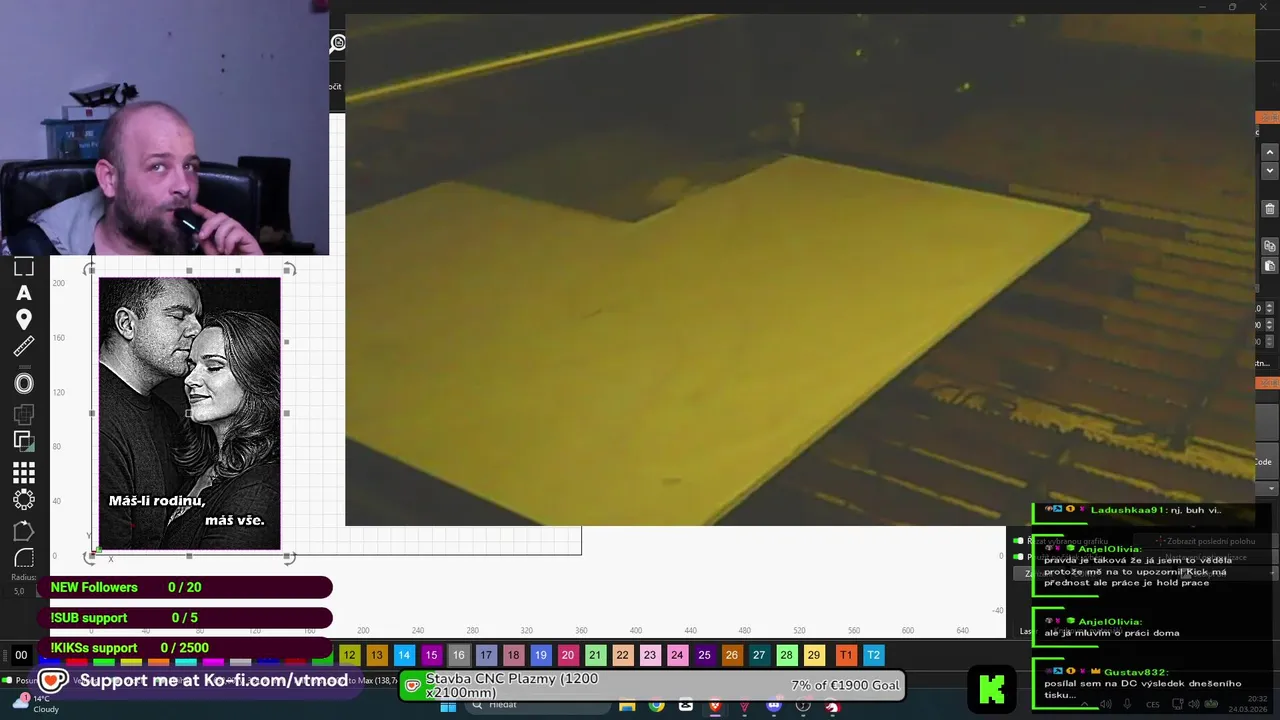The image size is (1280, 720).
Task: Pick purple layer color 15 in palette
Action: coord(431,656)
